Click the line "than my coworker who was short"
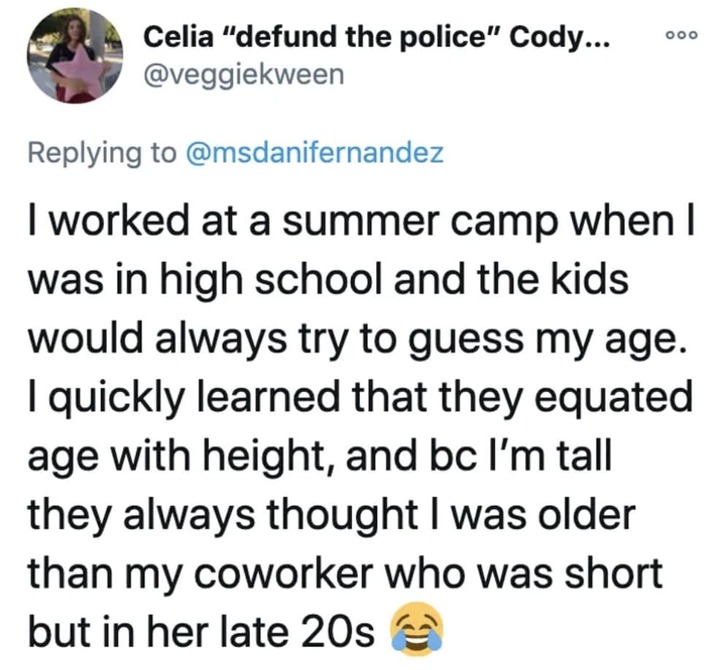720x670 pixels. click(345, 574)
